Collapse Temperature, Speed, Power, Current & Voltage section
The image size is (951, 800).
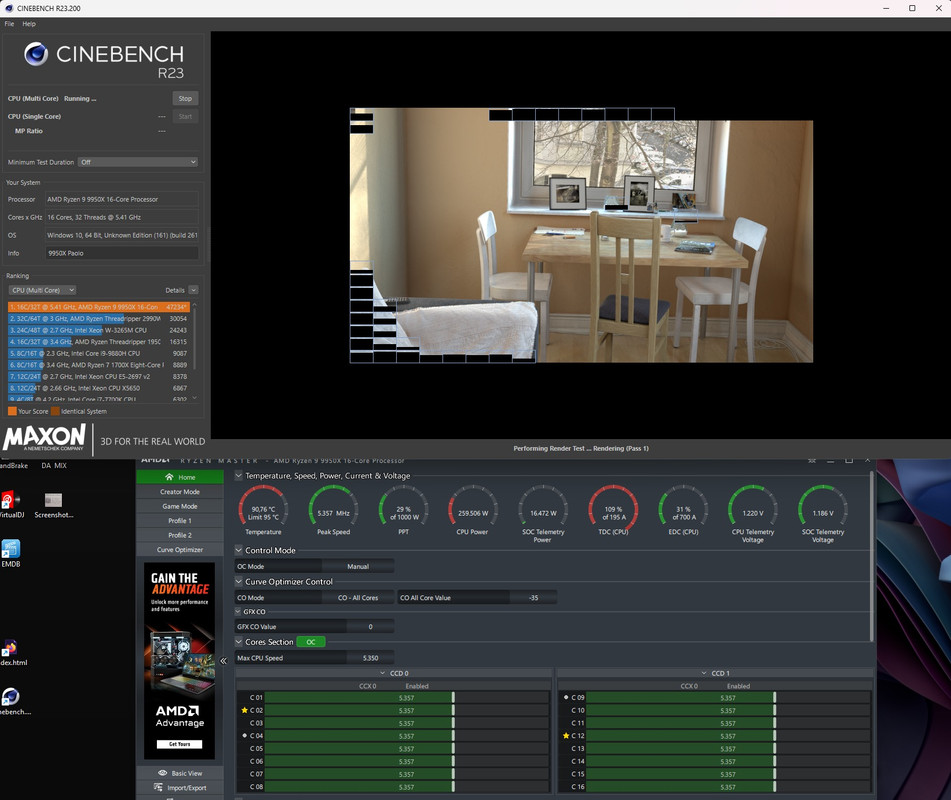[239, 476]
